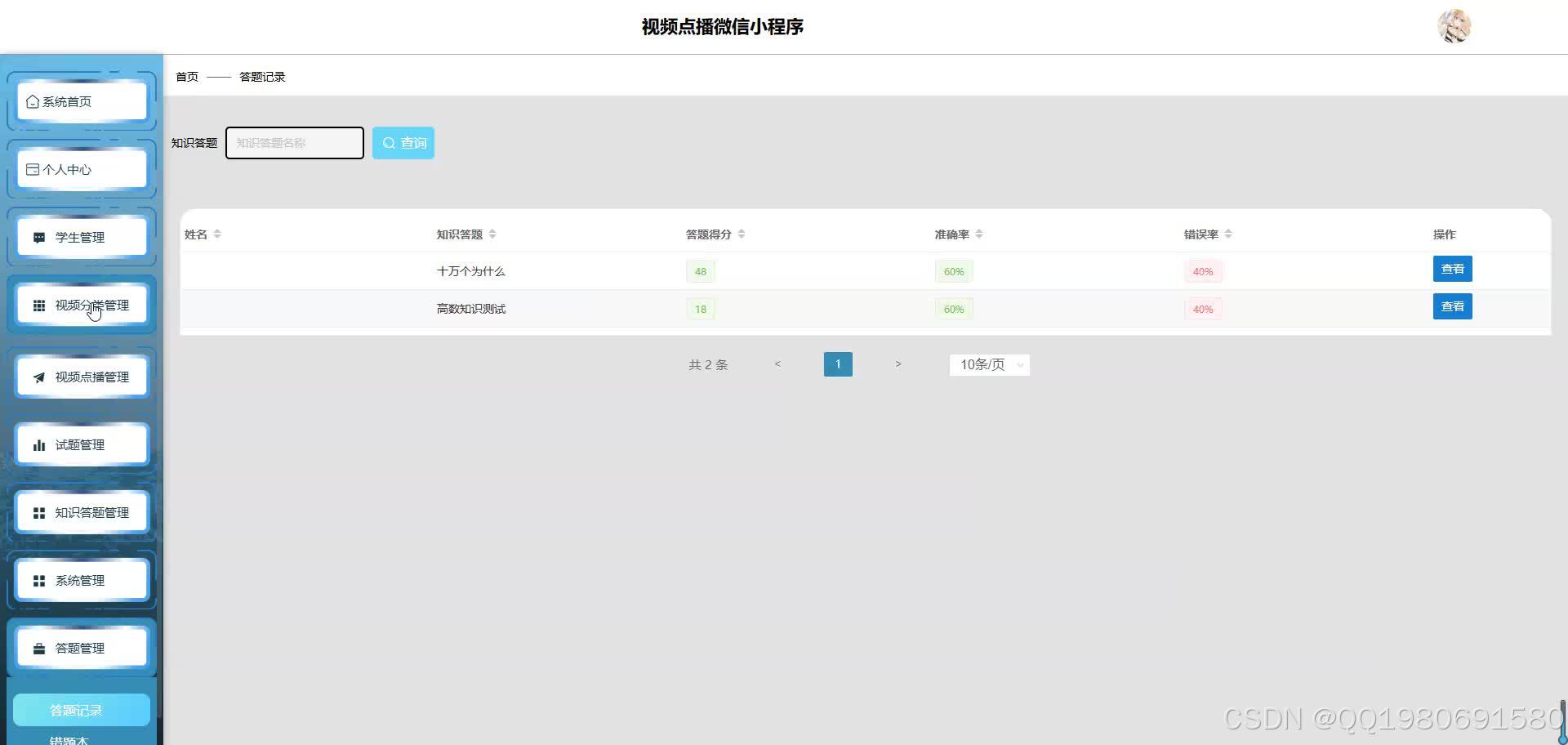Click the 知识答题管理 icon

pos(38,512)
